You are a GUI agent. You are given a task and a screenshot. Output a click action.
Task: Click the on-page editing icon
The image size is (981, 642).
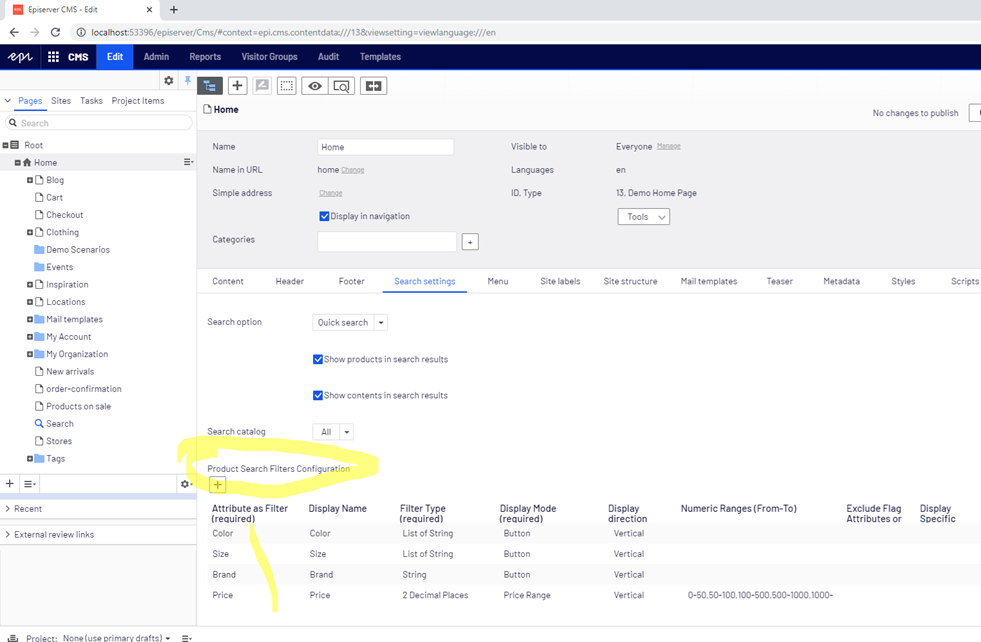(262, 86)
